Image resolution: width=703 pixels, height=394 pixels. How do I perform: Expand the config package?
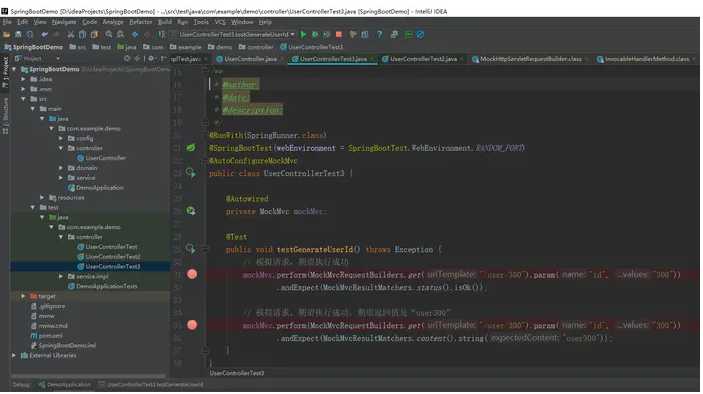coord(61,139)
